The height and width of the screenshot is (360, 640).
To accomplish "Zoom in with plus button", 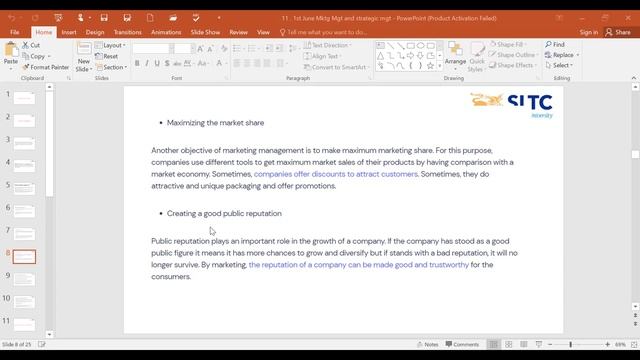I will coord(607,344).
